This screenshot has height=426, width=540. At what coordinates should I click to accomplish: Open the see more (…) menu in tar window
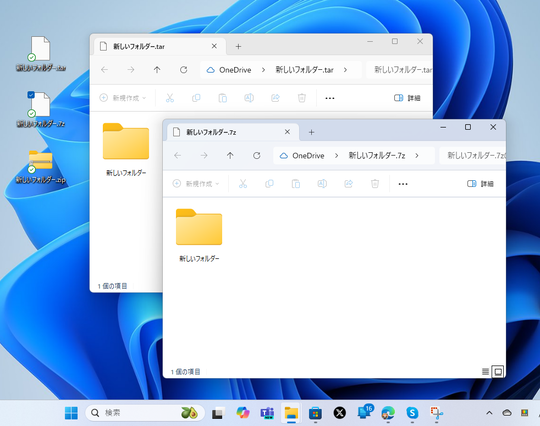click(x=330, y=98)
